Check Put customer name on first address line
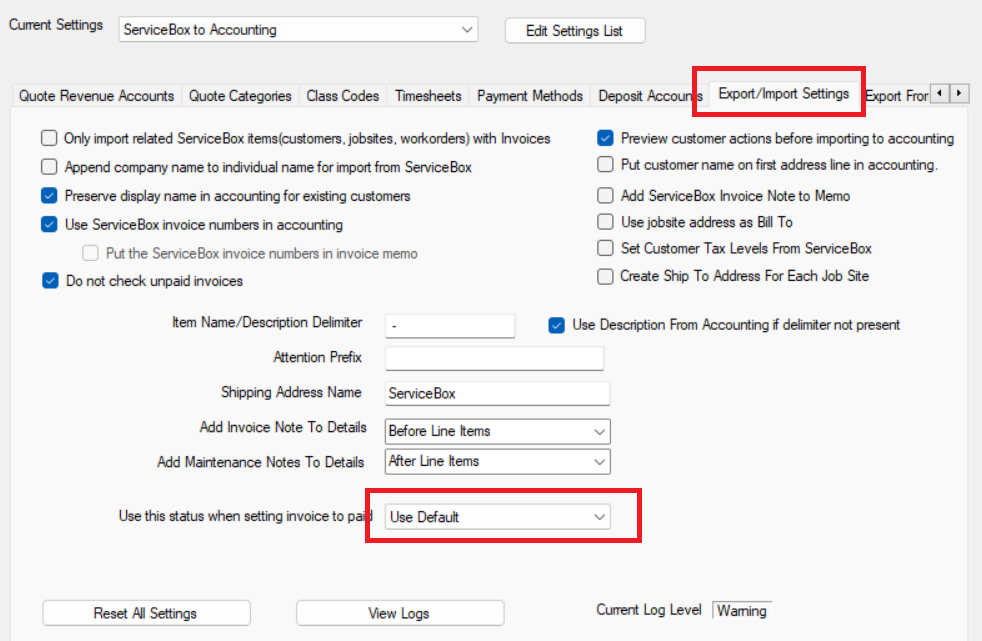The image size is (982, 641). point(605,164)
